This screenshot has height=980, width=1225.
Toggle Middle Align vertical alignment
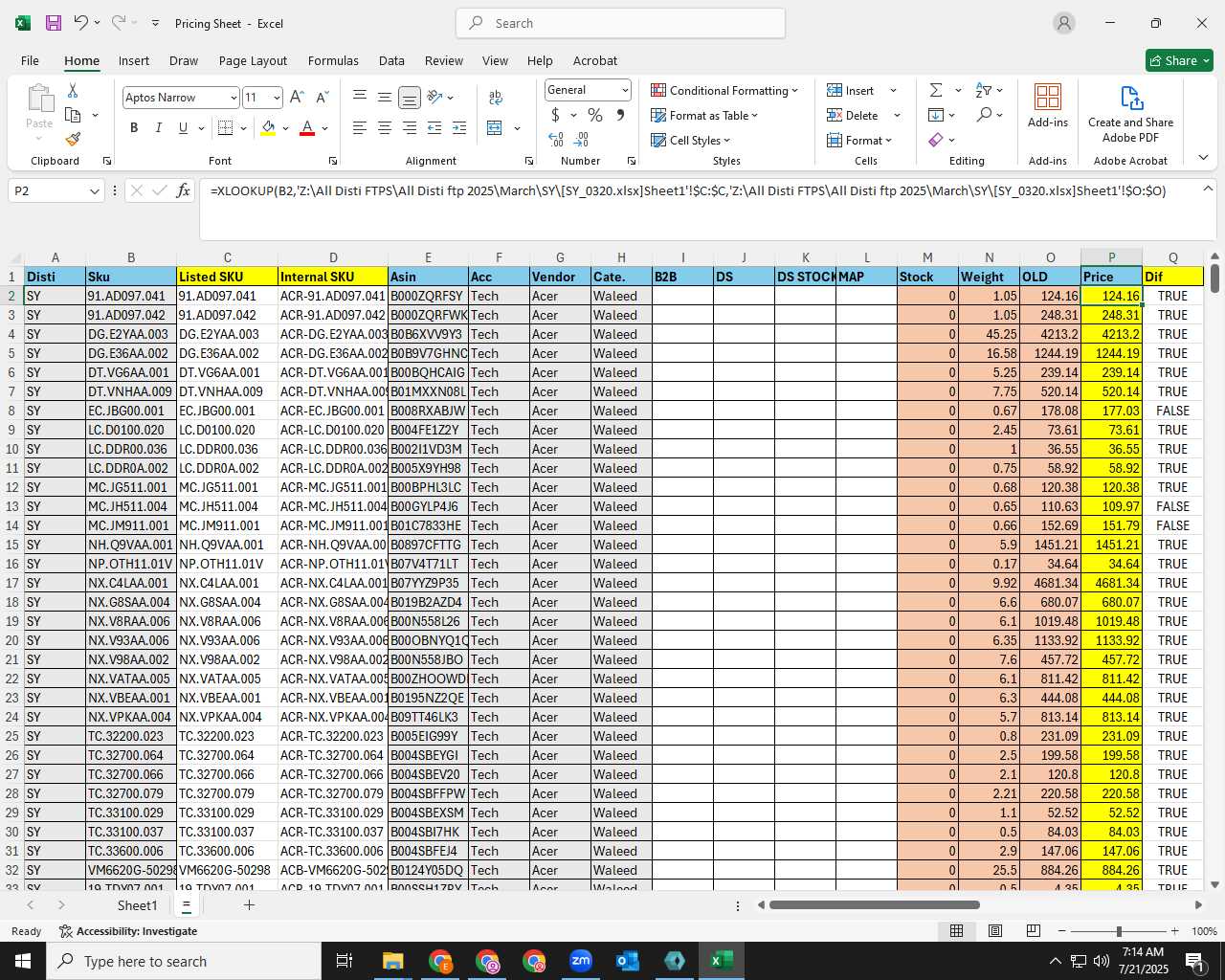[x=385, y=98]
